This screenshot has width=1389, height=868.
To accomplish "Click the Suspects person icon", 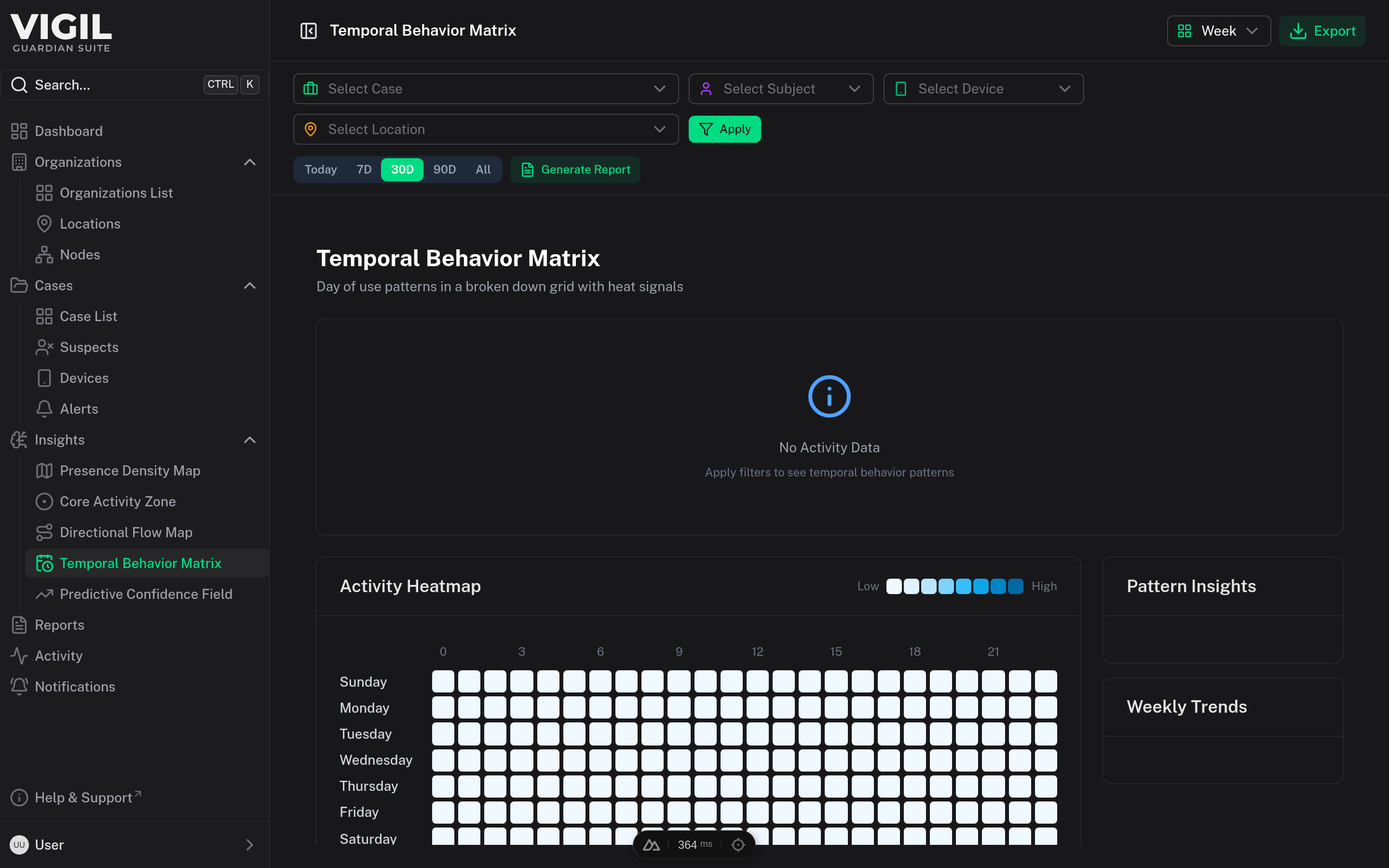I will pos(44,347).
